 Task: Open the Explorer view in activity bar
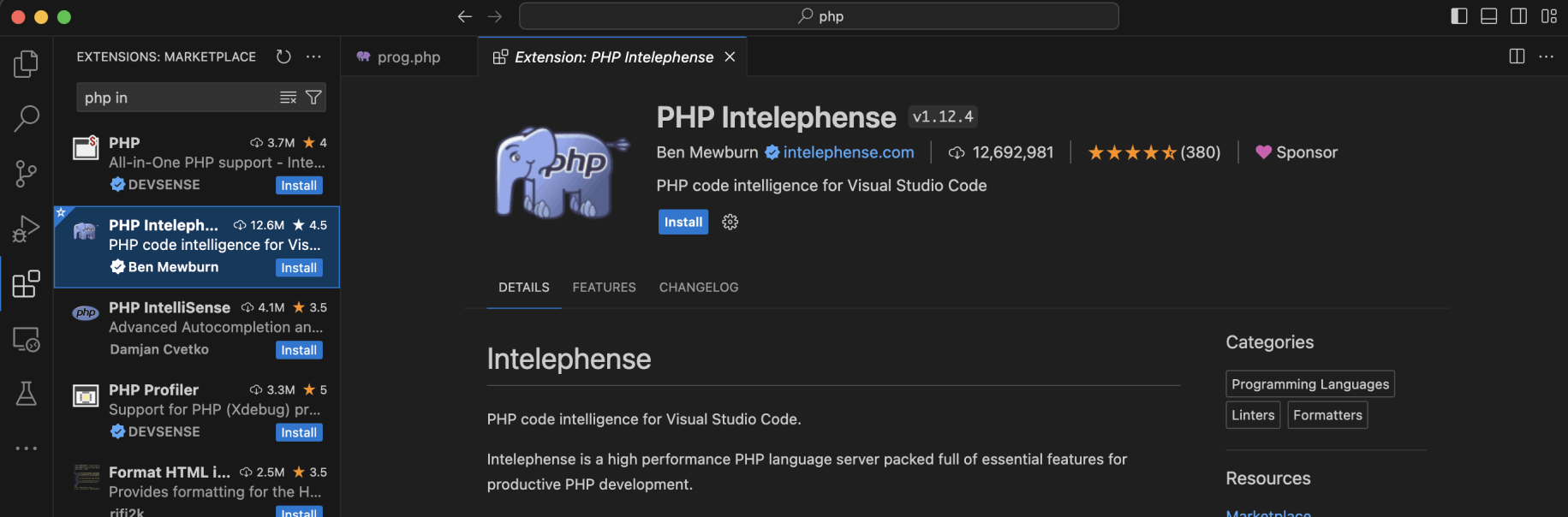(26, 63)
